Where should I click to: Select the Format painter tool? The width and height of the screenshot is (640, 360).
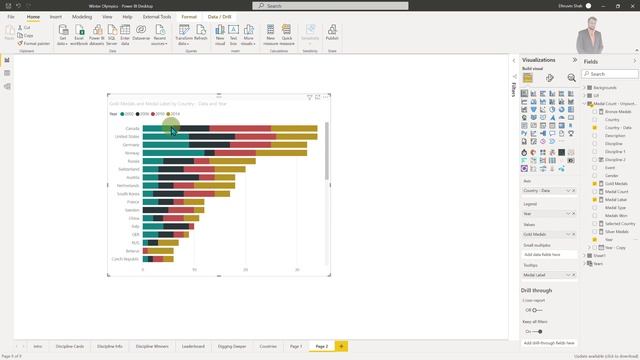point(33,43)
